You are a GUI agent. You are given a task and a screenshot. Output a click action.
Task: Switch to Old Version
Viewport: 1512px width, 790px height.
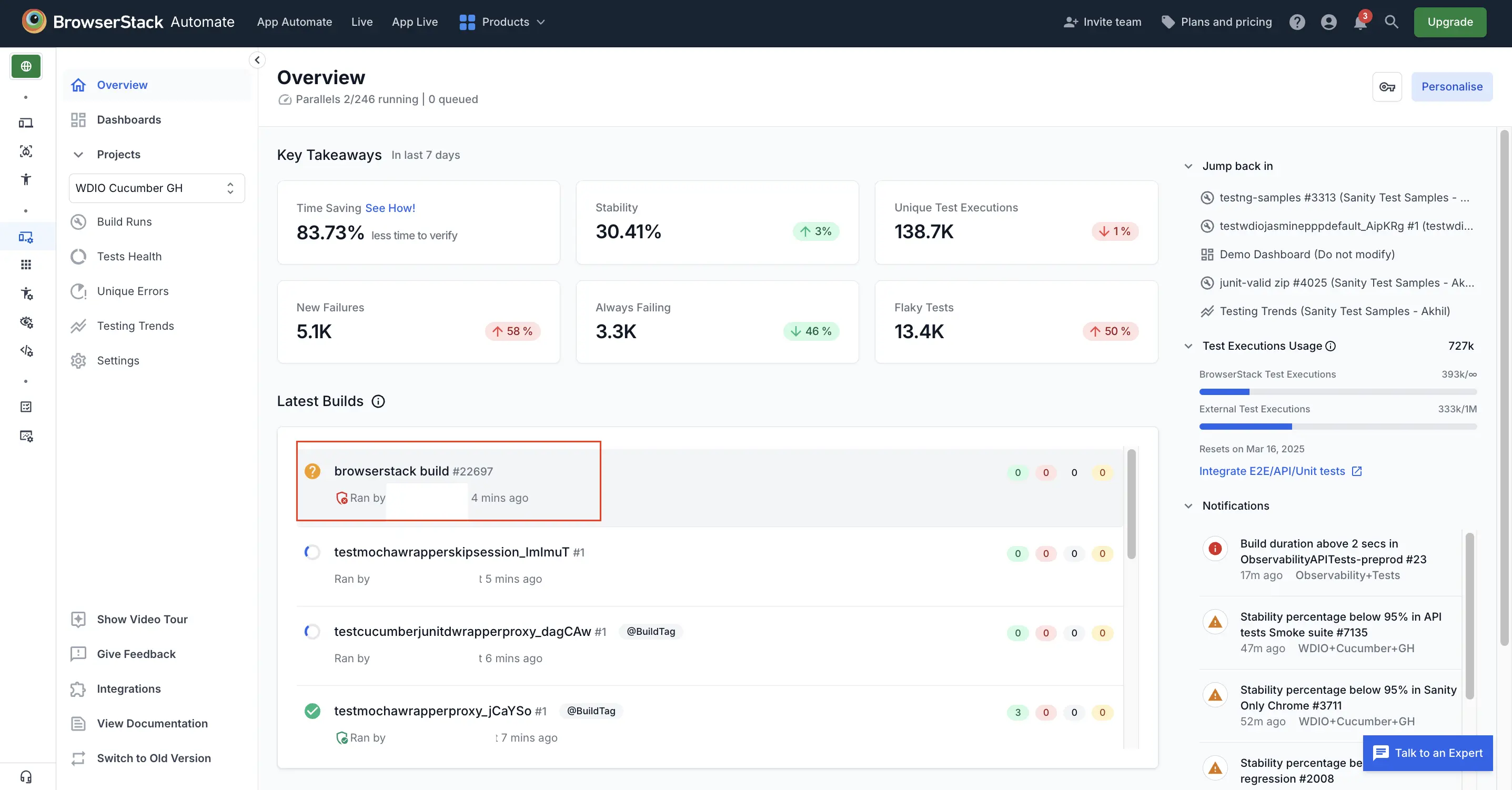pyautogui.click(x=153, y=758)
